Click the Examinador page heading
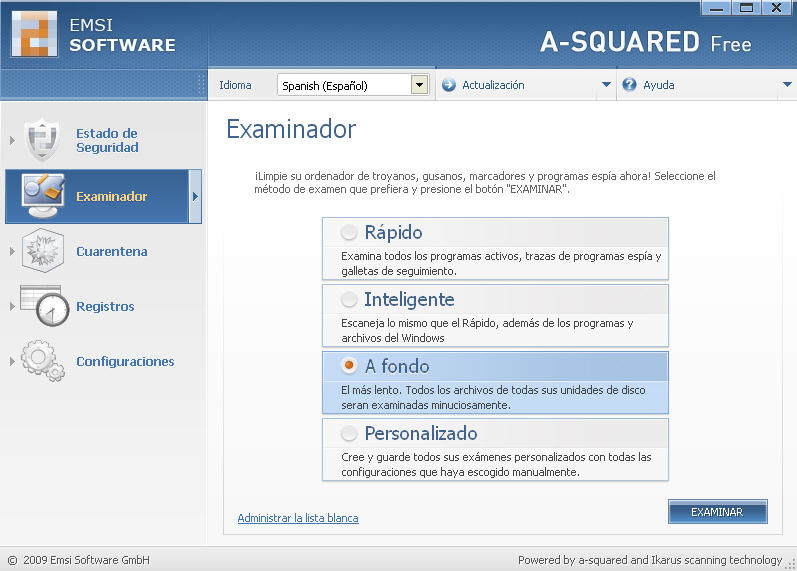The width and height of the screenshot is (797, 571). coord(291,129)
